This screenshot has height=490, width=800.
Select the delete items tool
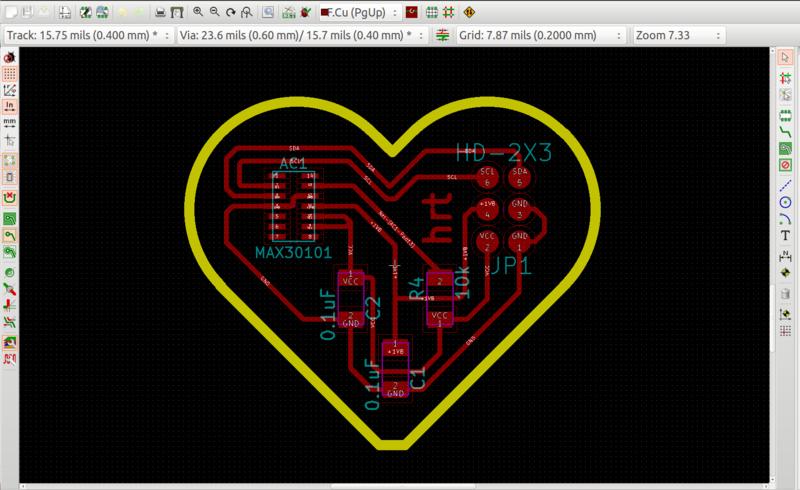(786, 294)
